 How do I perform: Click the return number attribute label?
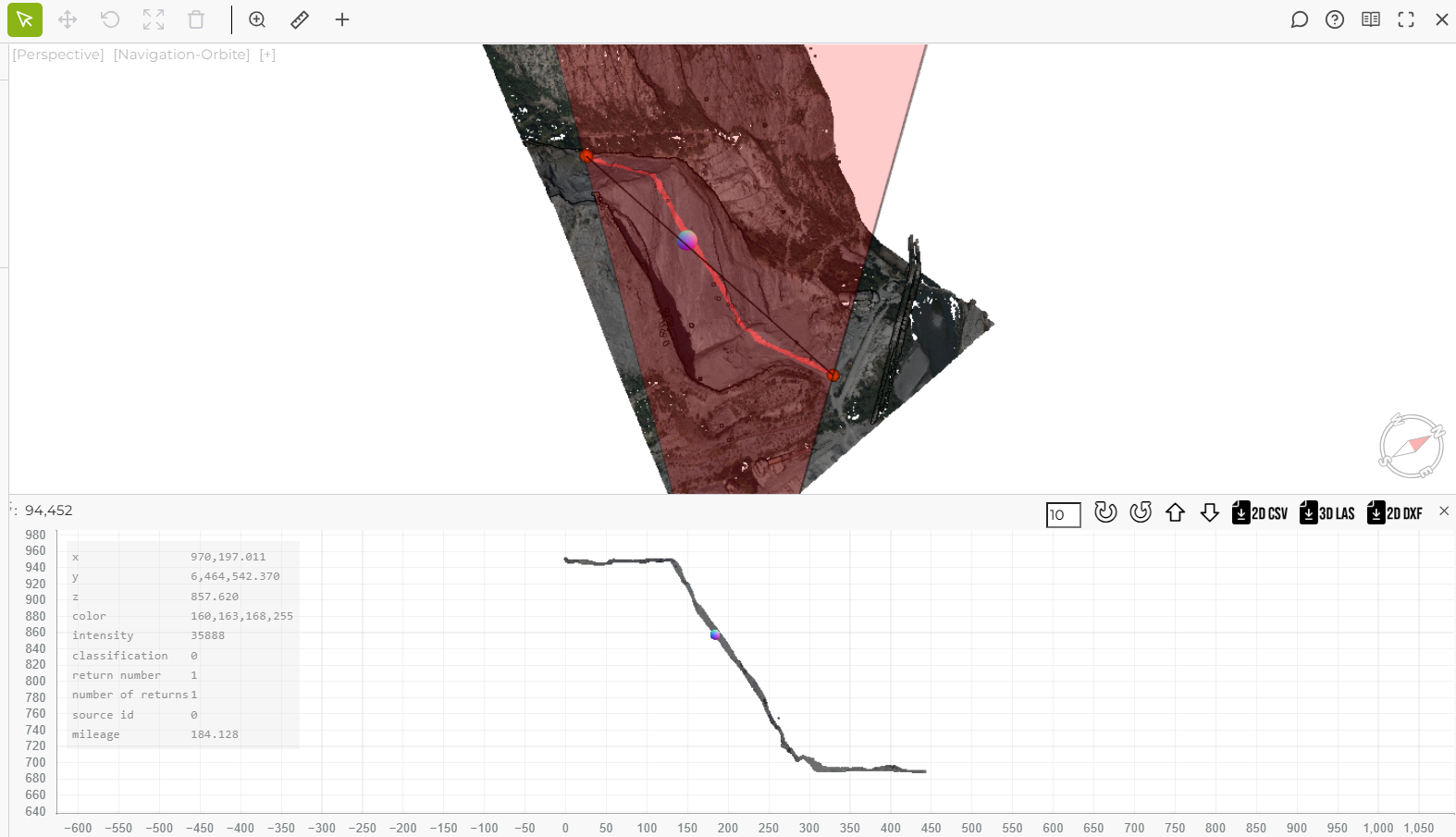pos(117,675)
